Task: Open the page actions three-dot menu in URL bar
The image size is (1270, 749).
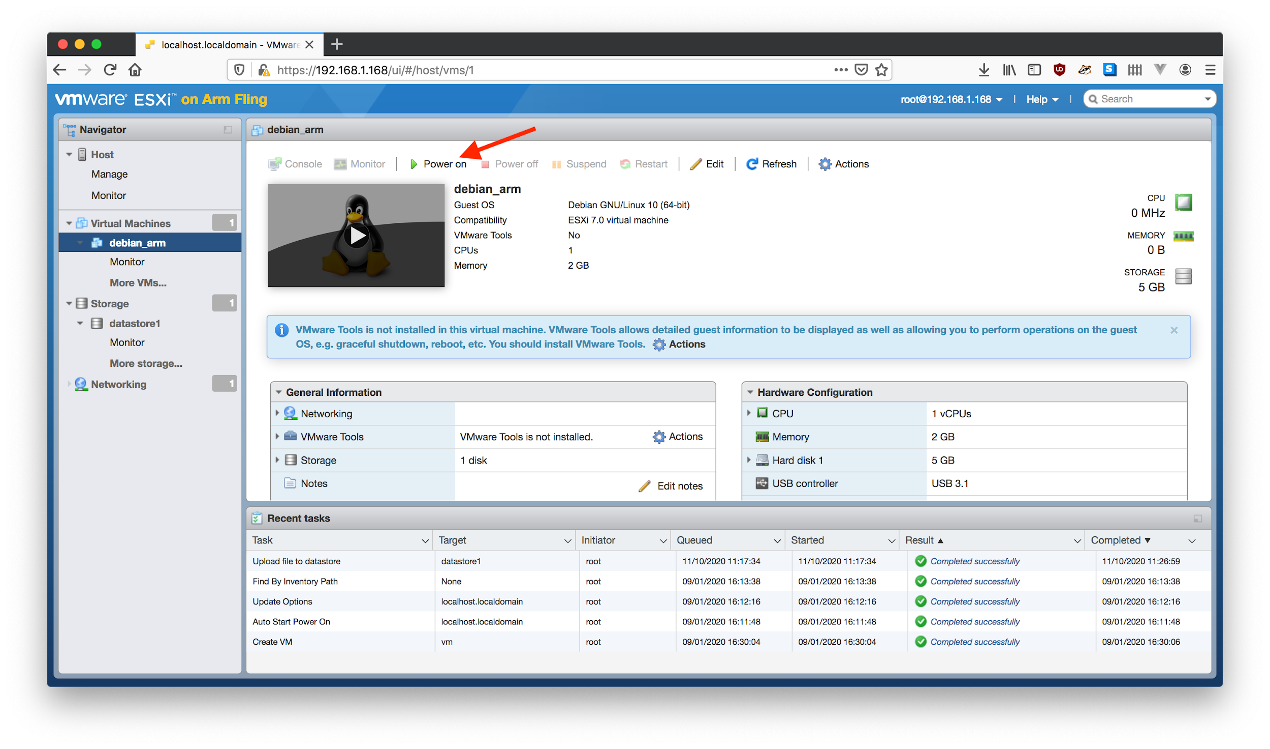Action: tap(842, 70)
